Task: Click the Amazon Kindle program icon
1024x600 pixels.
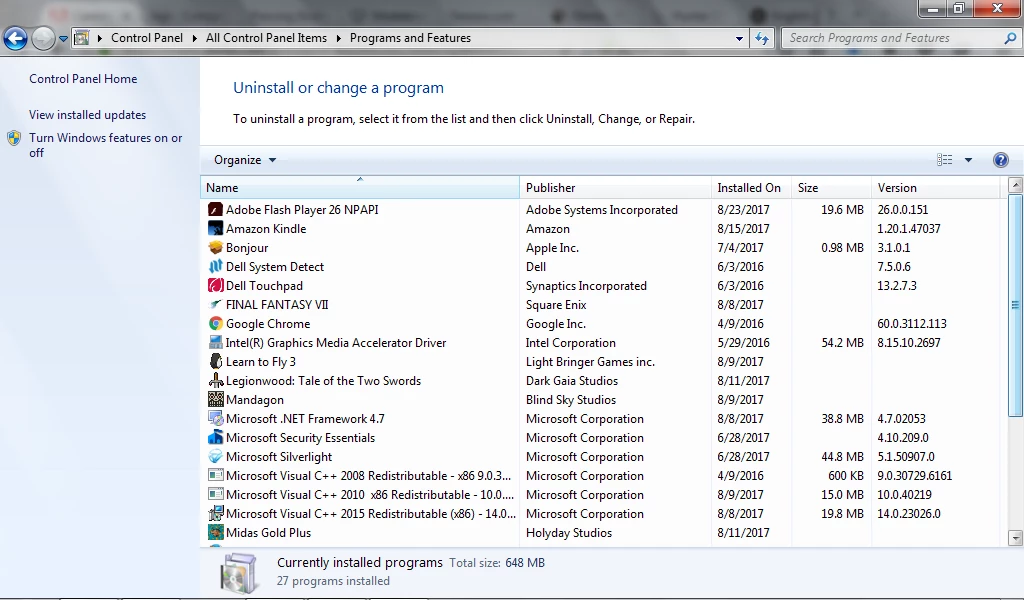Action: [216, 229]
